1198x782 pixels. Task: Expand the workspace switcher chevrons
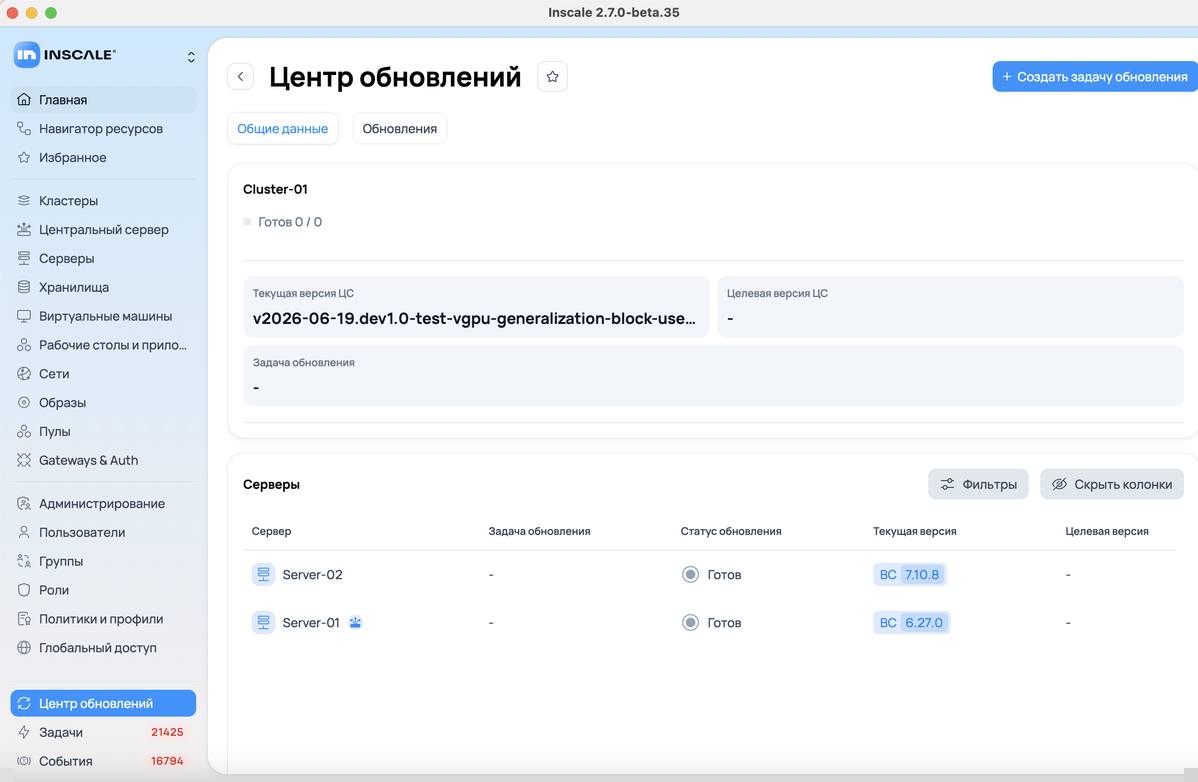(191, 57)
